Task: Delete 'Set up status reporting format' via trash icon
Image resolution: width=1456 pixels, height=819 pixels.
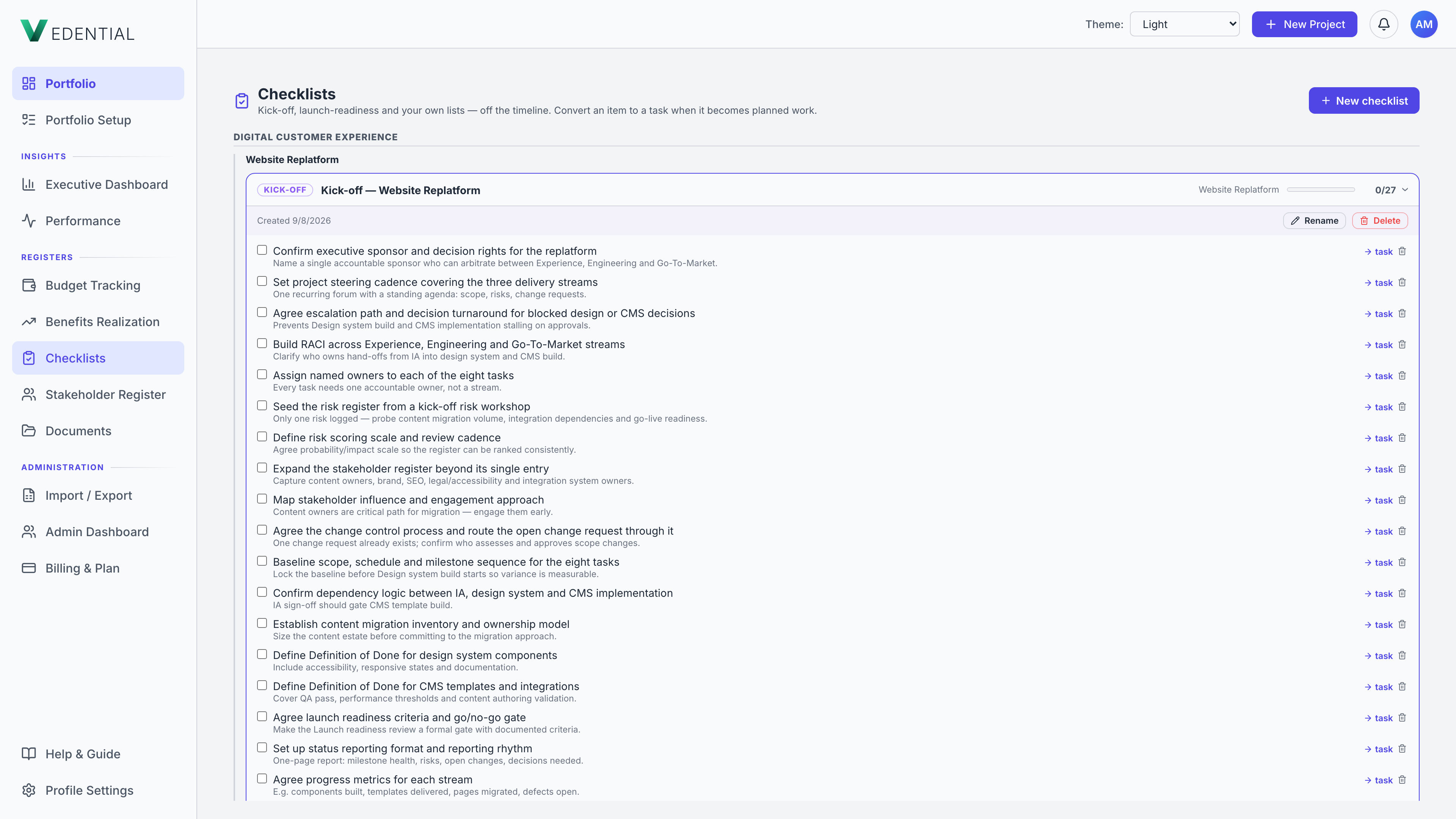Action: click(1402, 749)
